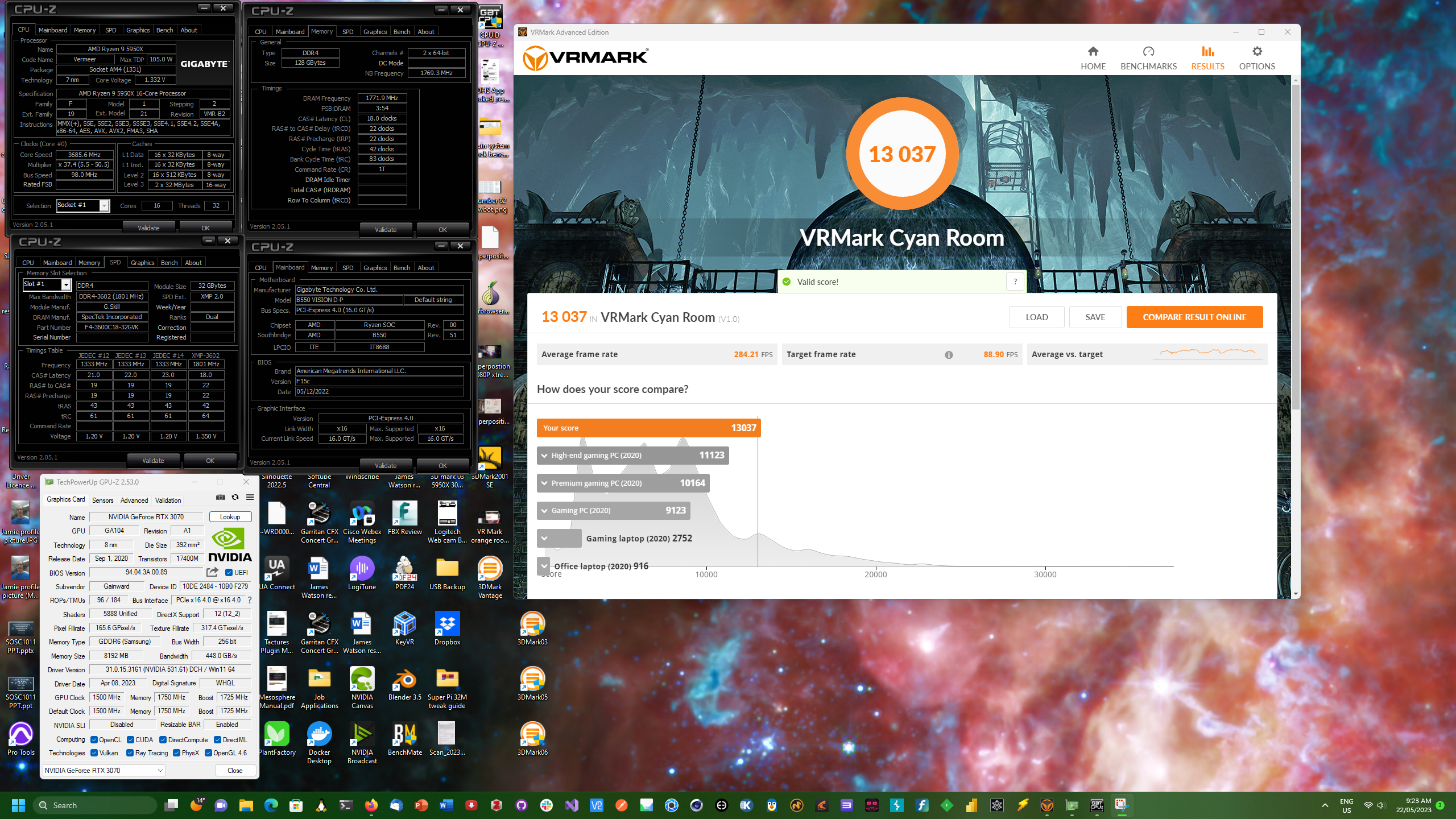Toggle the OpenCL checkbox in GPU-Z

pyautogui.click(x=94, y=740)
